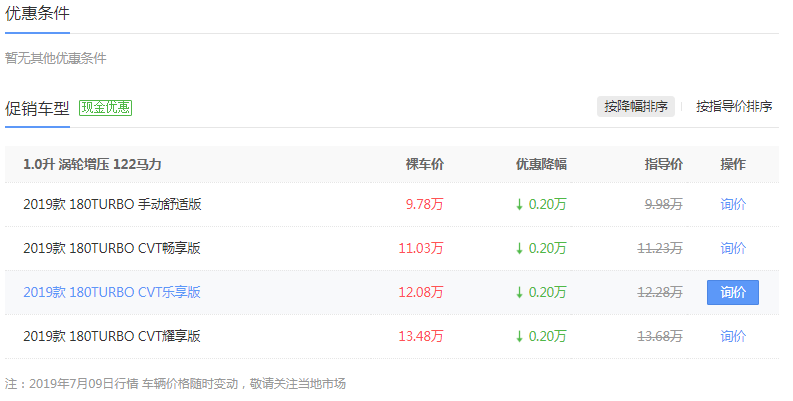Select the 9.78万 bare car price
The height and width of the screenshot is (401, 793).
pyautogui.click(x=424, y=204)
